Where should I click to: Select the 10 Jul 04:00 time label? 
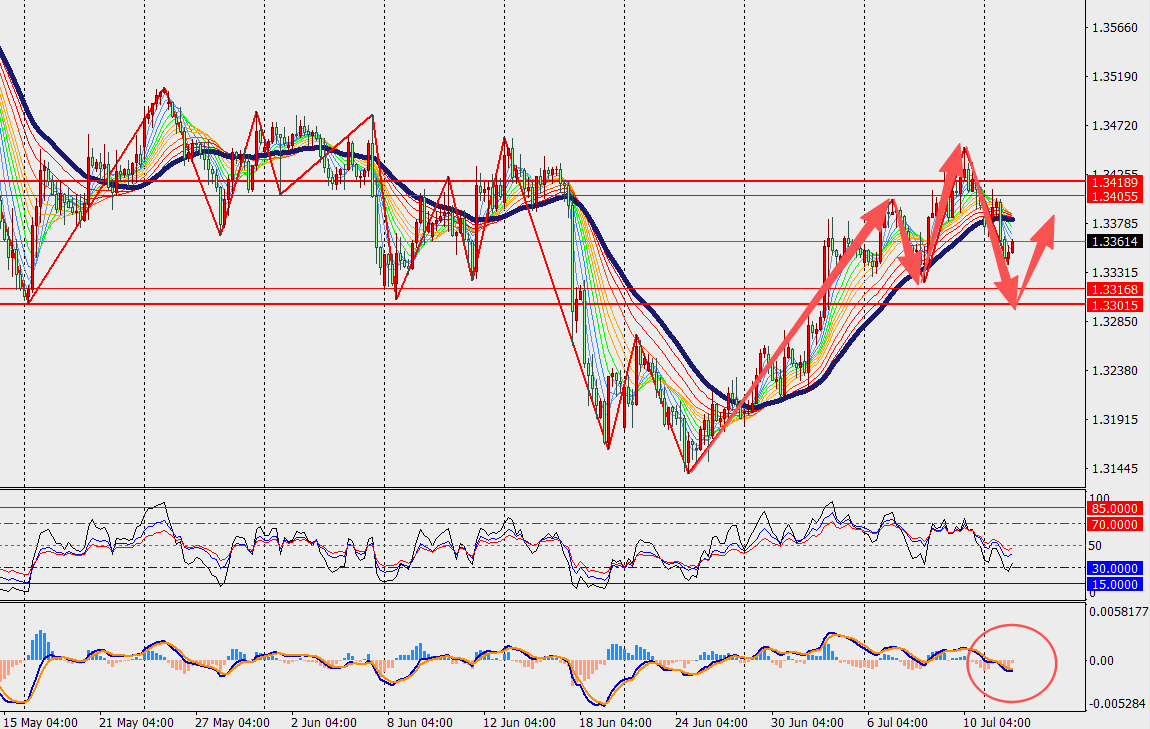[997, 722]
